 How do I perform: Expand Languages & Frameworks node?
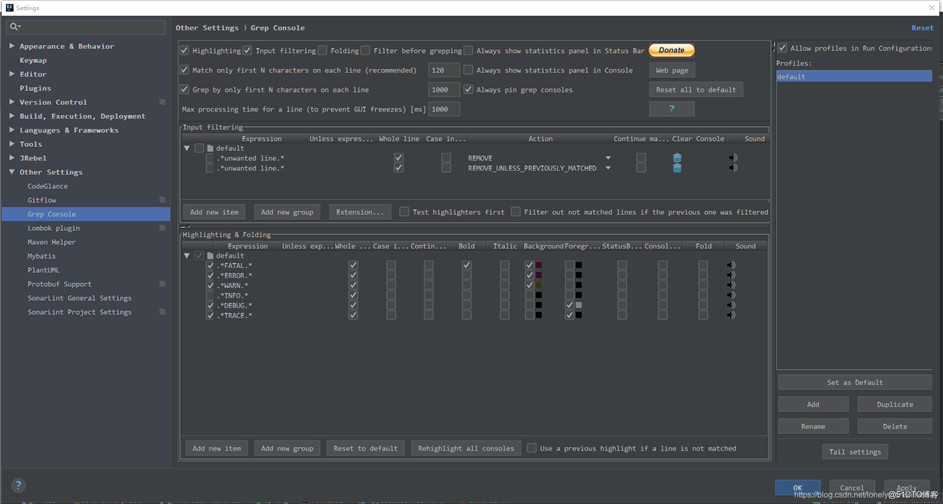click(x=11, y=130)
